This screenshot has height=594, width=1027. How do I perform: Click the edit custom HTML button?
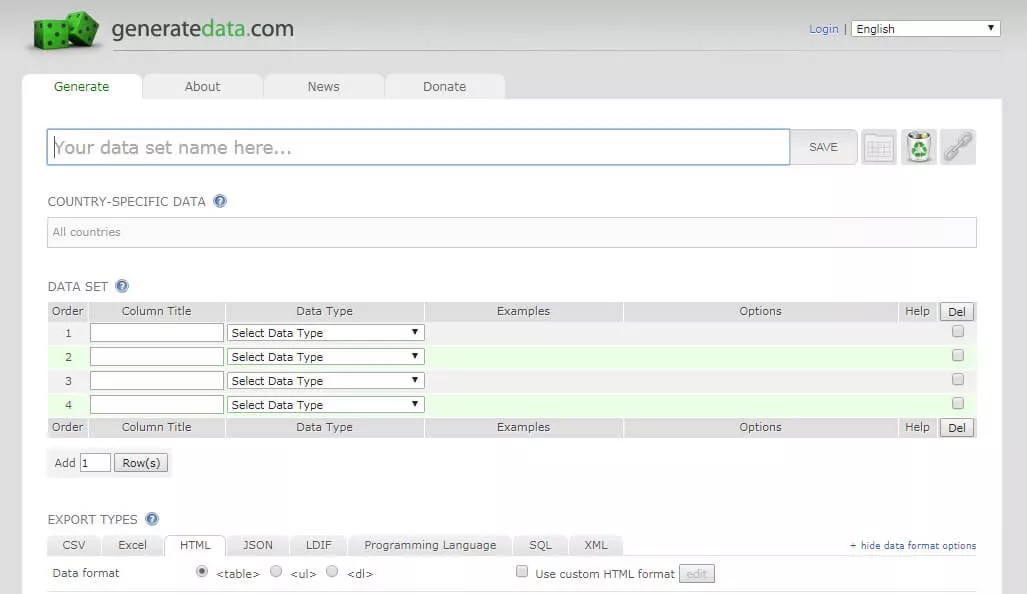(697, 574)
